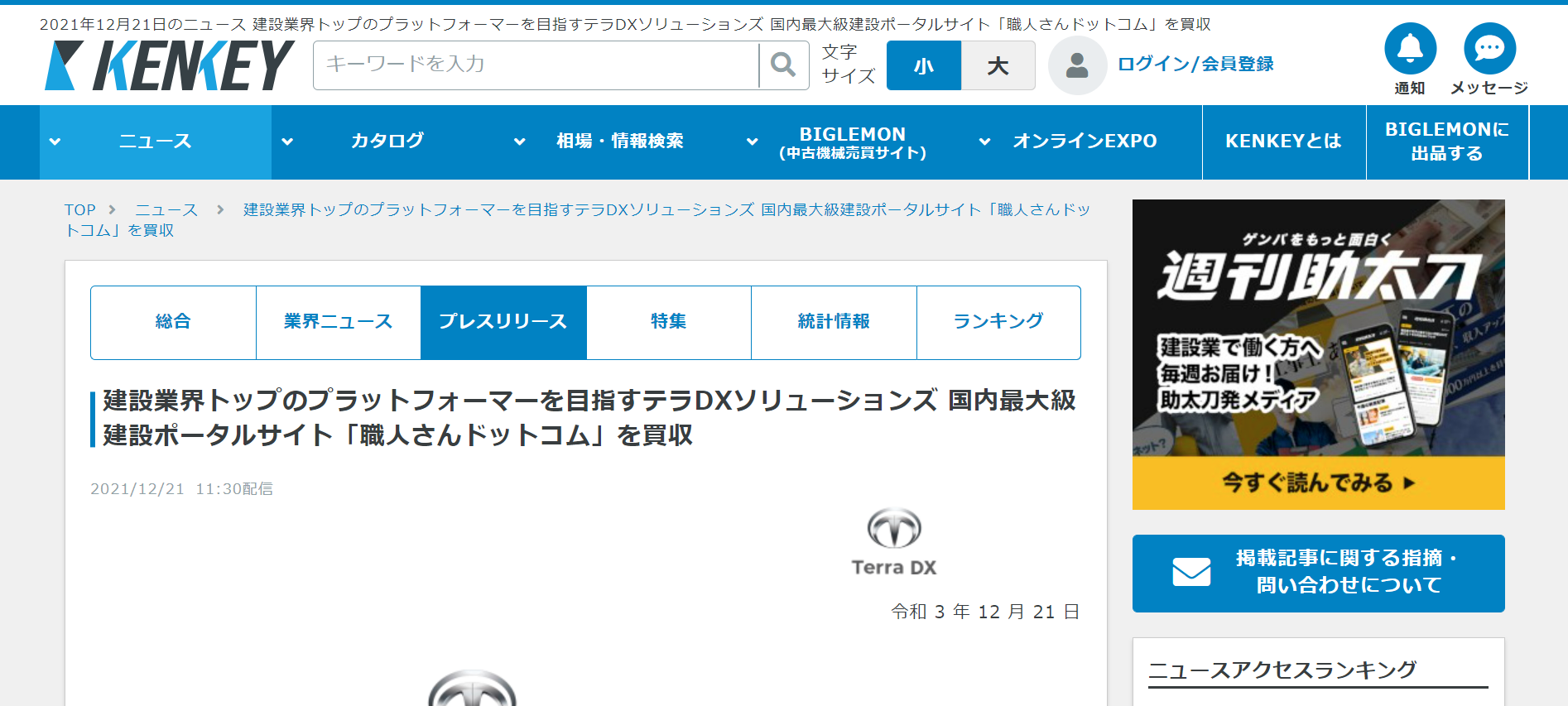Viewport: 1568px width, 706px height.
Task: Focus the キーワードを入力 search field
Action: 536,65
